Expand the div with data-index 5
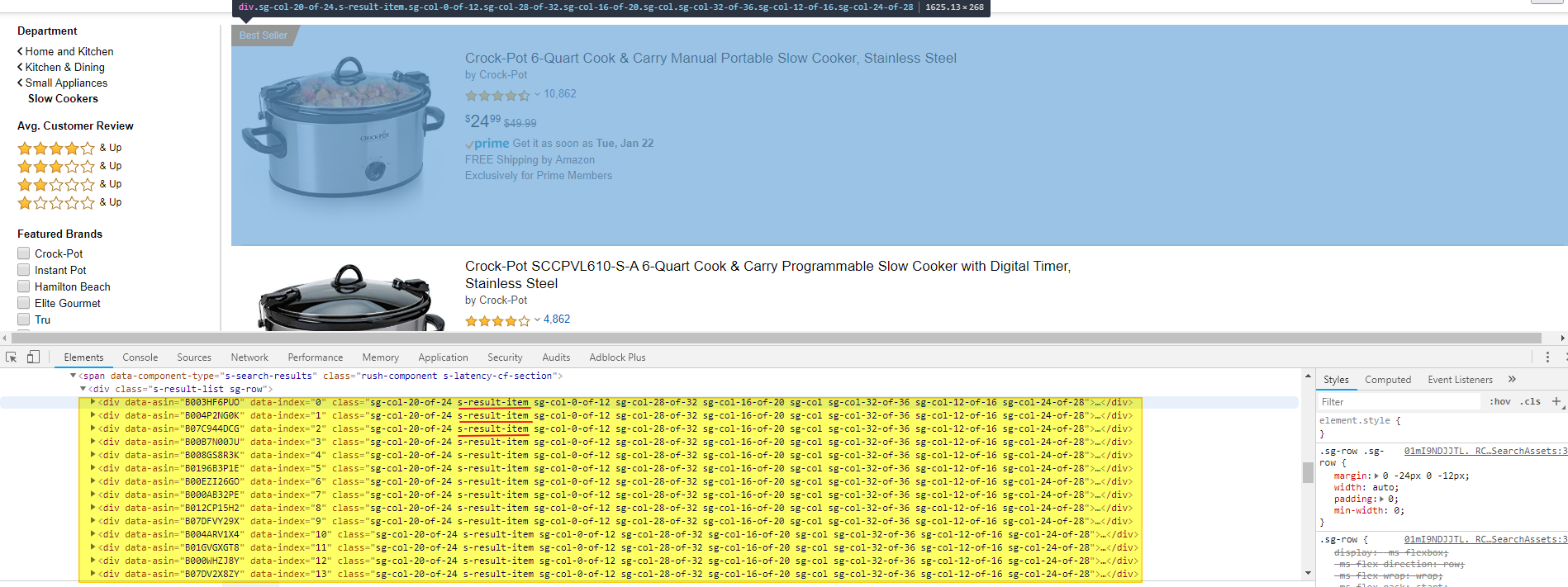Screen dimensions: 1568x587 click(93, 468)
